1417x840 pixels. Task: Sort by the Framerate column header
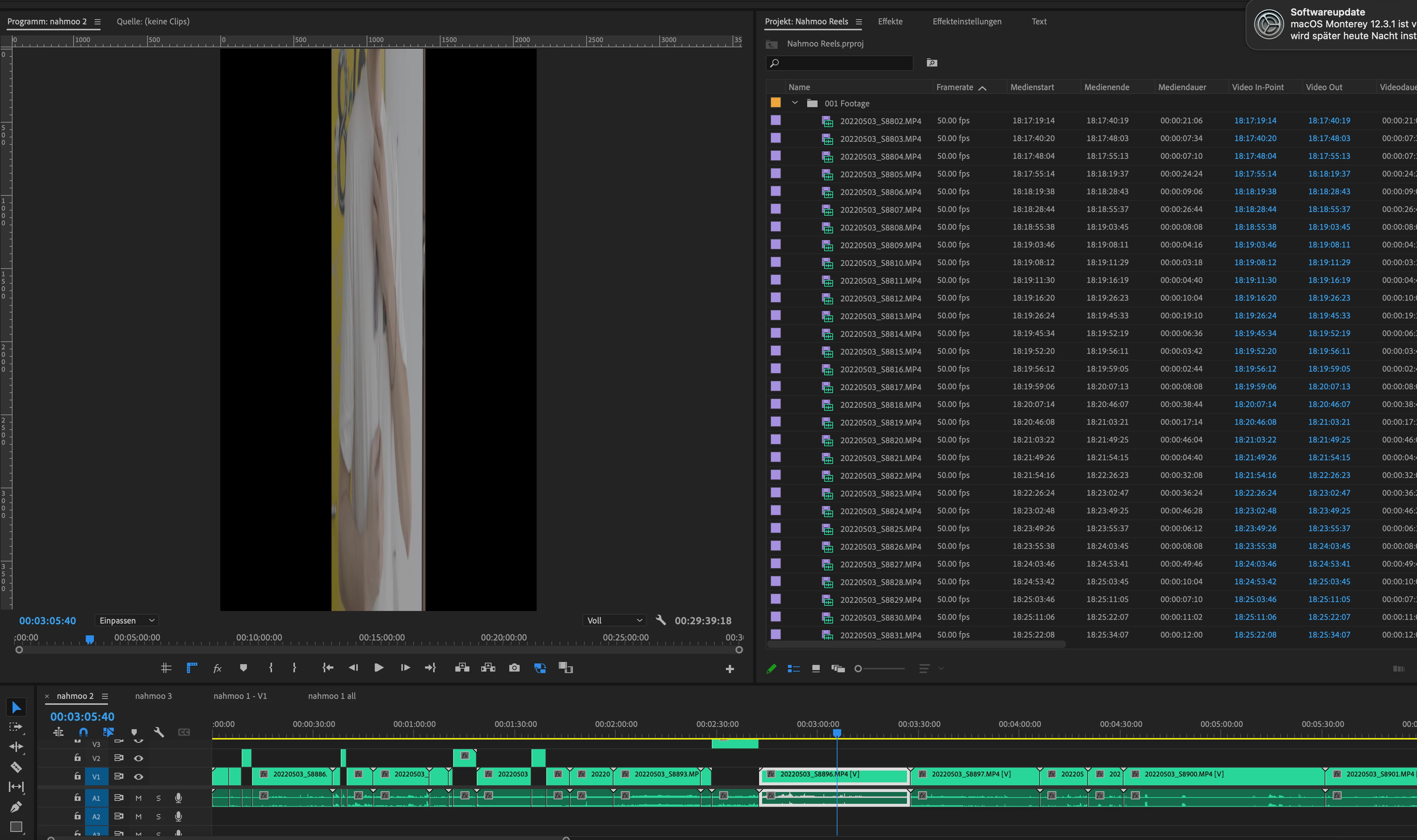coord(955,87)
